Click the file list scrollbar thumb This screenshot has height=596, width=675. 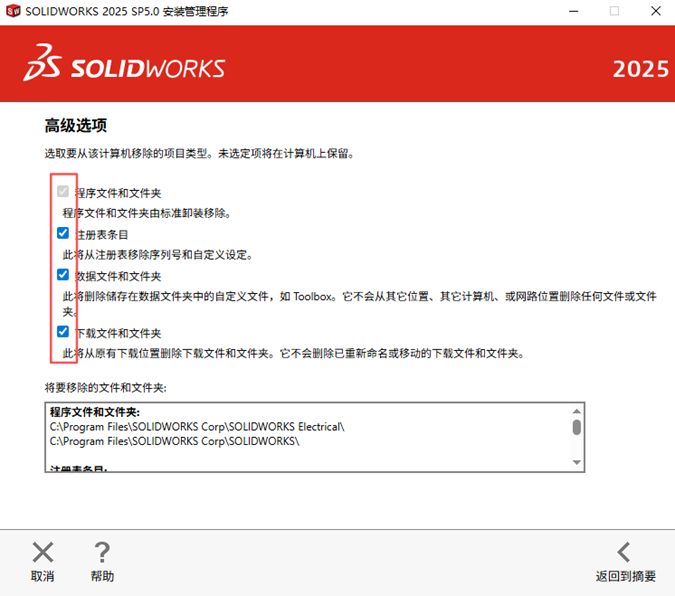577,427
